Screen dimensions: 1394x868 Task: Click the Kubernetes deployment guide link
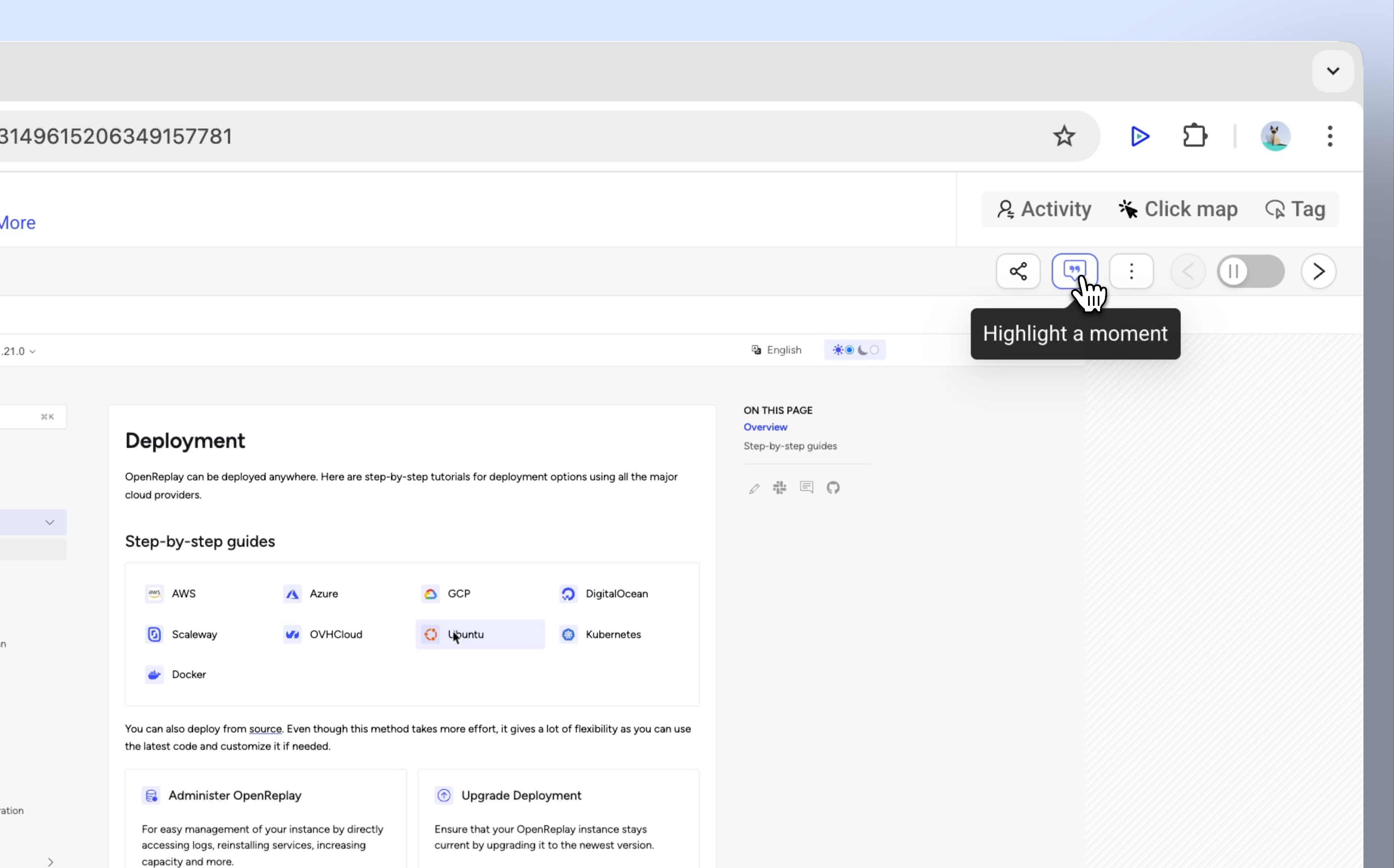coord(613,634)
